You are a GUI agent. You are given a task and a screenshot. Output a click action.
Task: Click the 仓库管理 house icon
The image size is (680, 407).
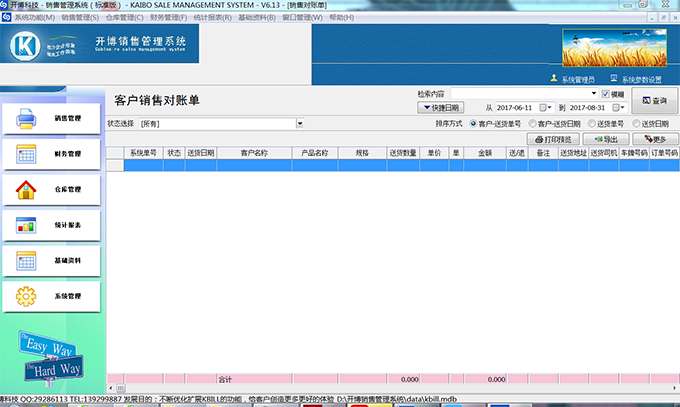click(27, 189)
